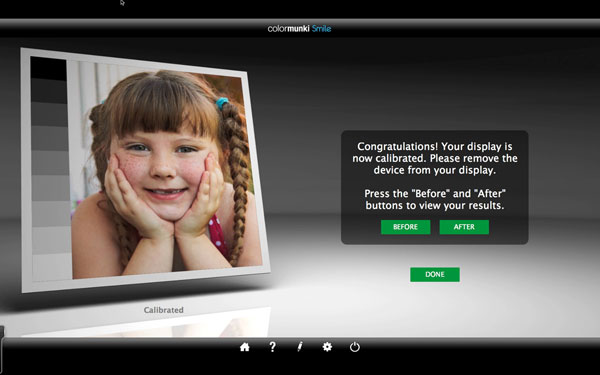Finish calibration with the DONE button
Image resolution: width=600 pixels, height=375 pixels.
click(435, 274)
